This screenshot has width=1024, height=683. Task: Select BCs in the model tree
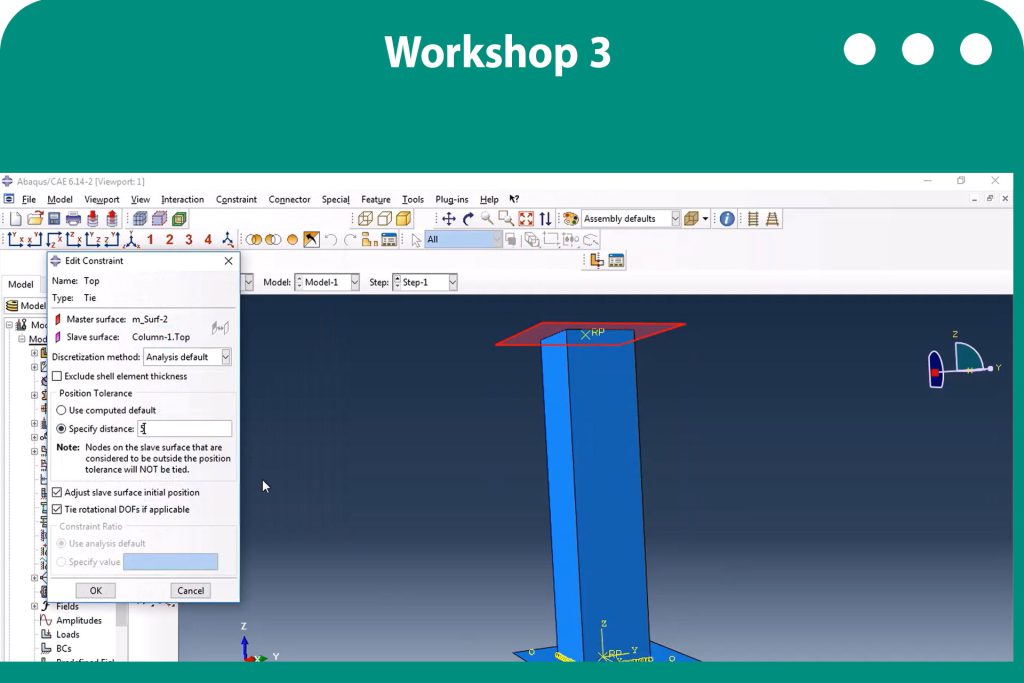(63, 648)
